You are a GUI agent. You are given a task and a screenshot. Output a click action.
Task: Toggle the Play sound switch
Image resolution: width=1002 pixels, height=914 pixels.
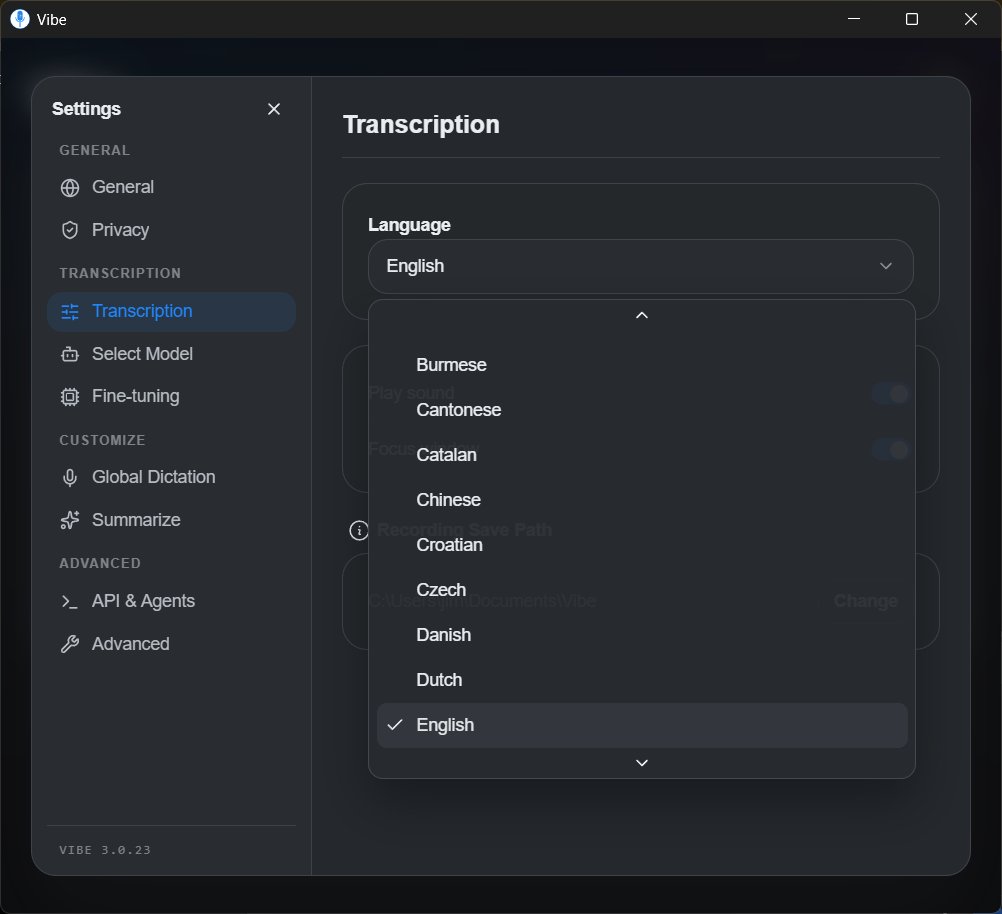pos(891,394)
